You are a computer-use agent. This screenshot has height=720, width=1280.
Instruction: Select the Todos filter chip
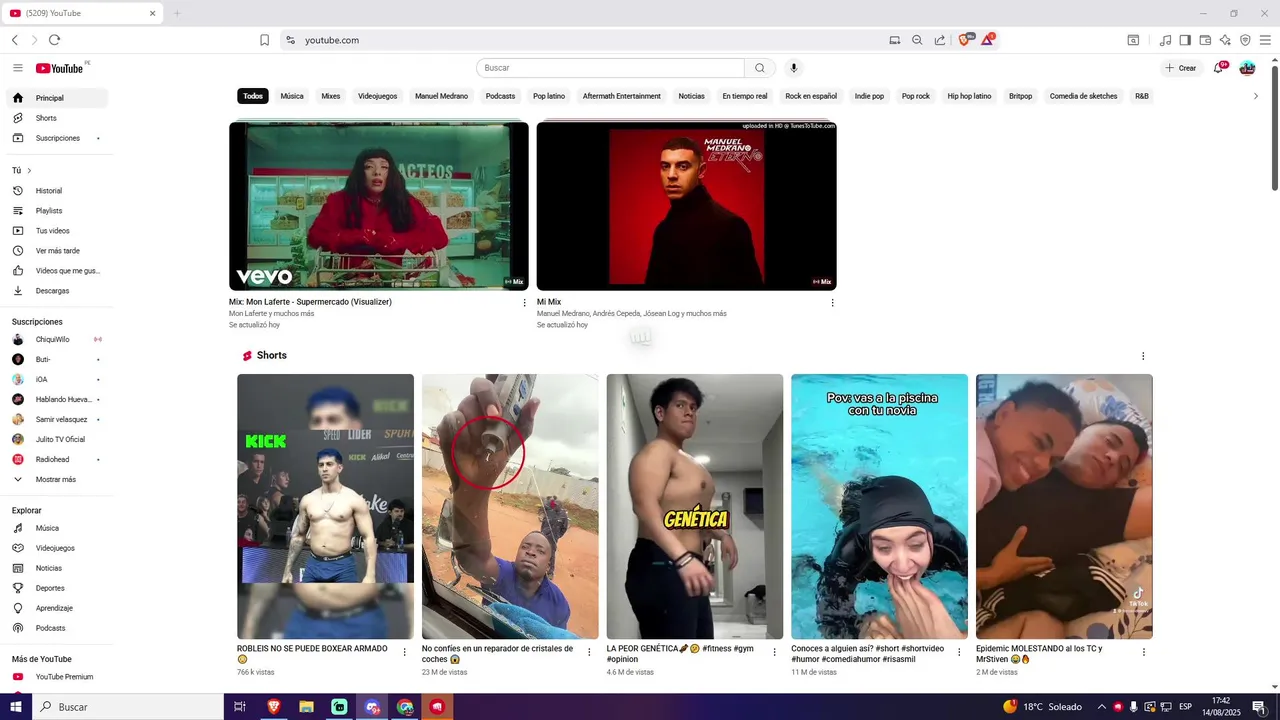tap(253, 96)
